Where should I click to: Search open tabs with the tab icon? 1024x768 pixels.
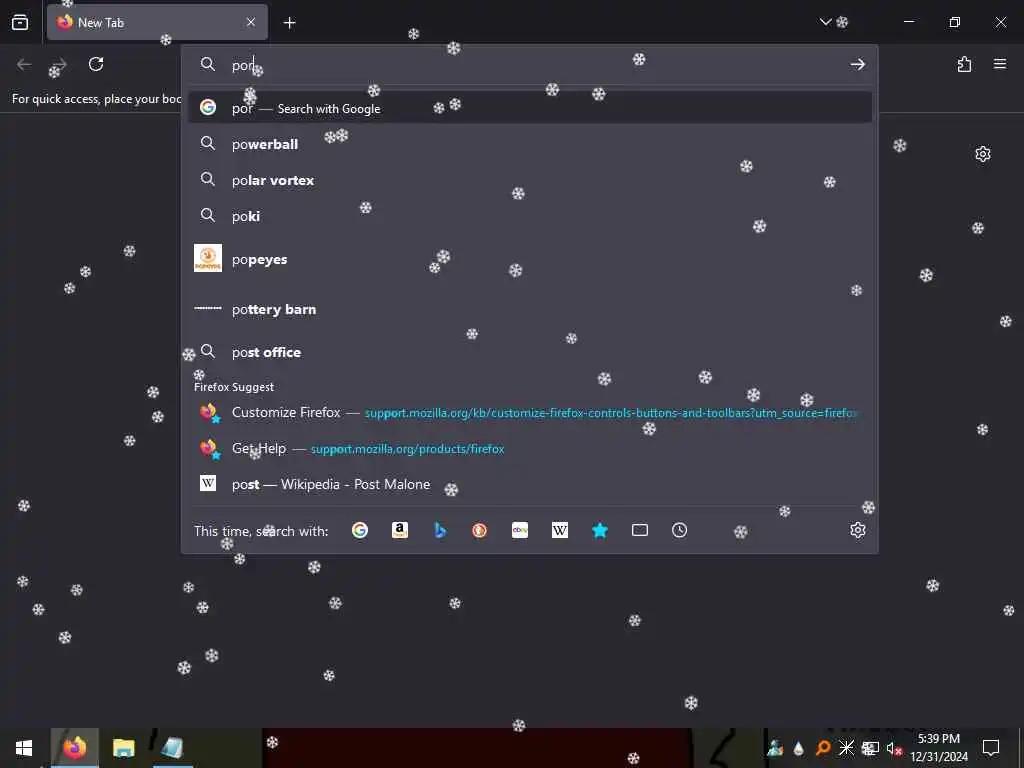point(640,530)
